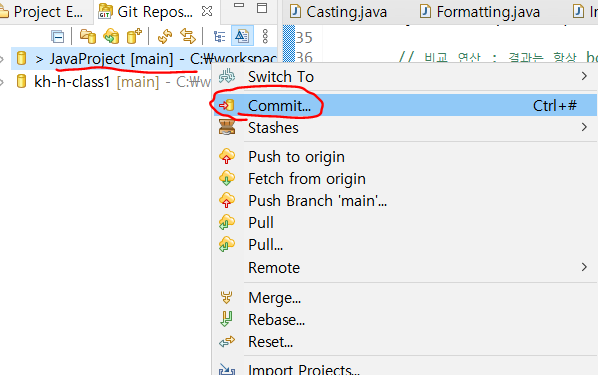Image resolution: width=598 pixels, height=375 pixels.
Task: Open the Git view menu (three dots)
Action: pos(265,37)
